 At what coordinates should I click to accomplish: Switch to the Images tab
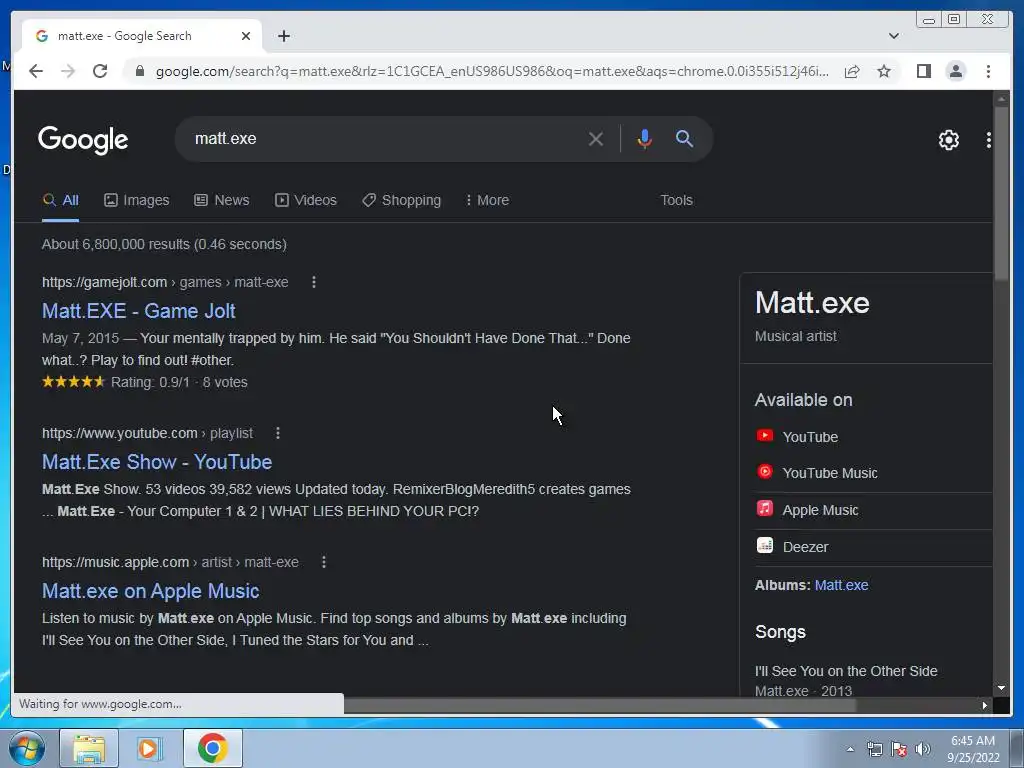[136, 200]
